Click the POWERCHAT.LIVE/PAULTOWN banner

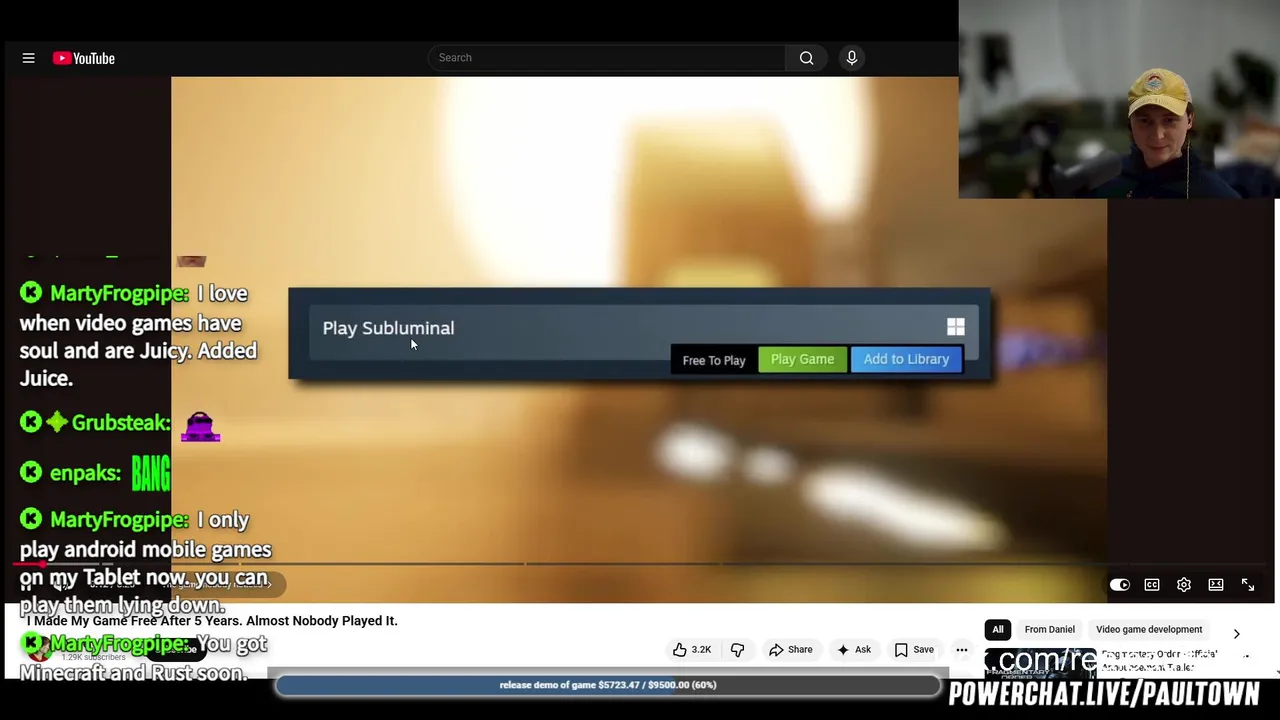[1104, 694]
